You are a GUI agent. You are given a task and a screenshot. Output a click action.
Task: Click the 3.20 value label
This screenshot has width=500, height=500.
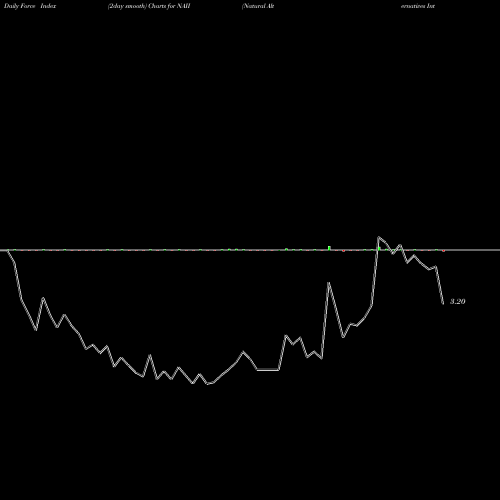457,302
